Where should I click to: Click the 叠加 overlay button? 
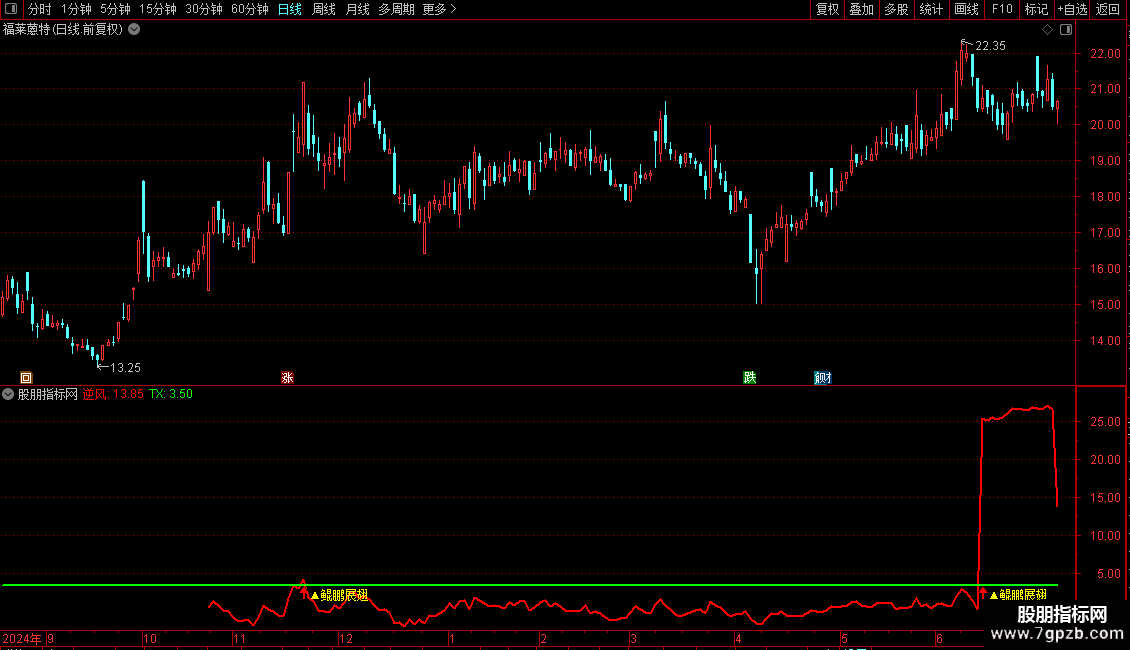click(861, 9)
